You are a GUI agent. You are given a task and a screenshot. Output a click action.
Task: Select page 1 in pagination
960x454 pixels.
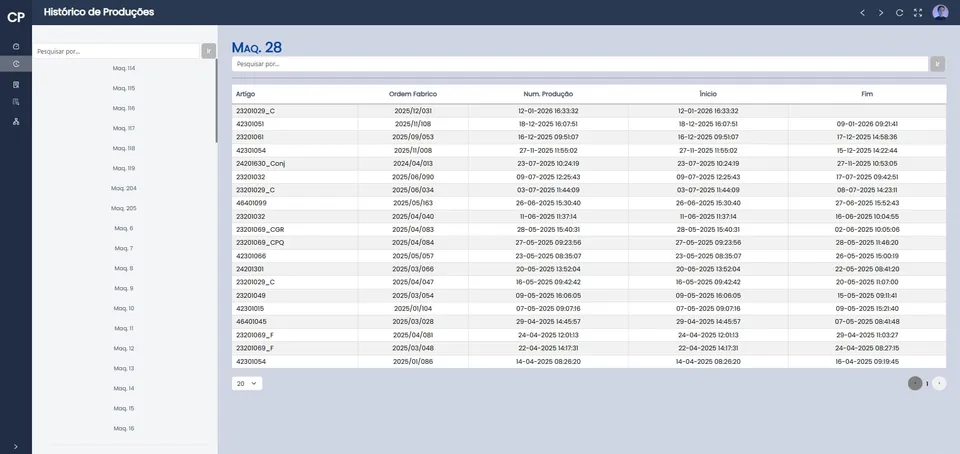[927, 384]
